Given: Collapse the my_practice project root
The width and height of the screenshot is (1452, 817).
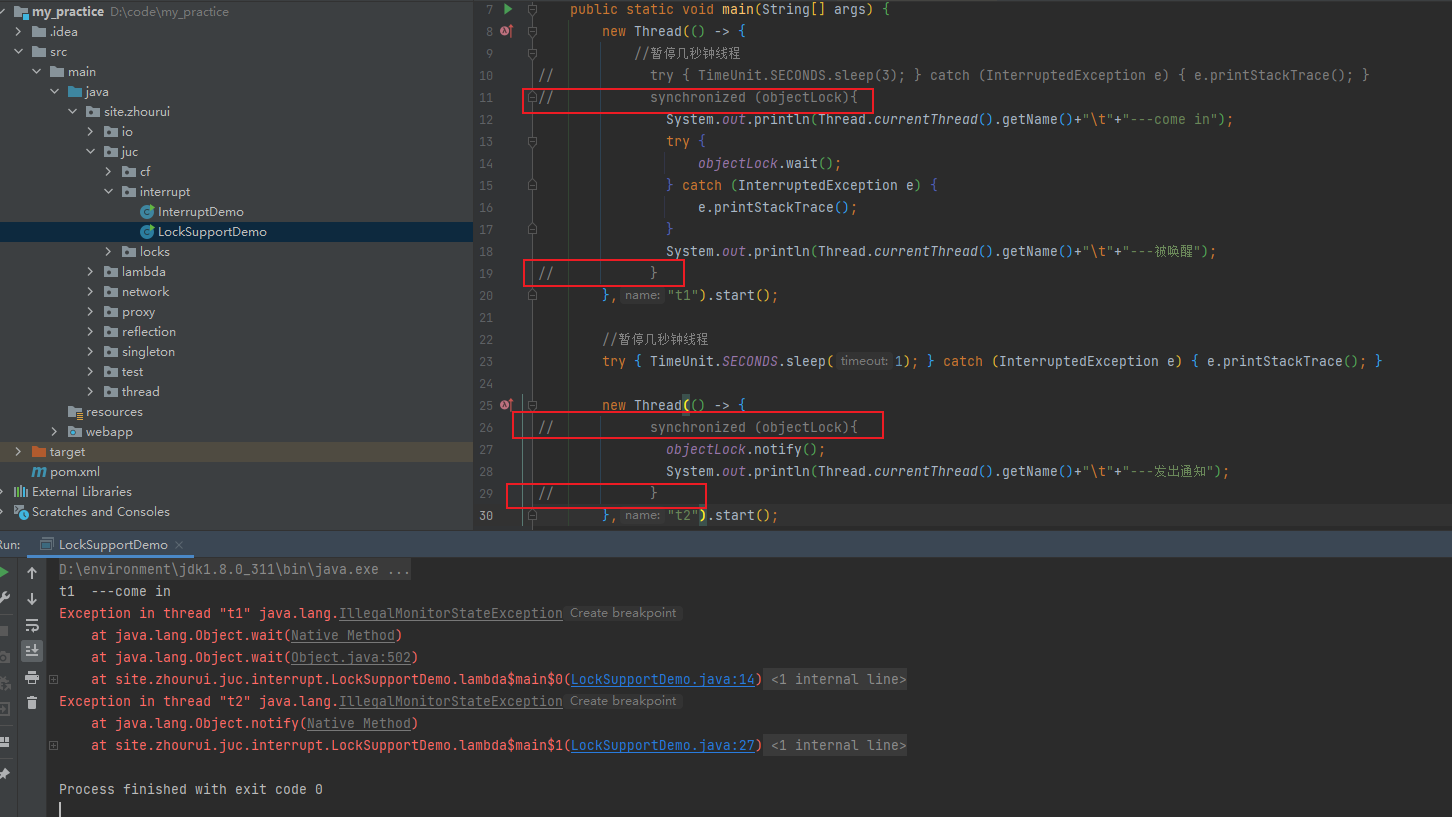Looking at the screenshot, I should [x=3, y=12].
